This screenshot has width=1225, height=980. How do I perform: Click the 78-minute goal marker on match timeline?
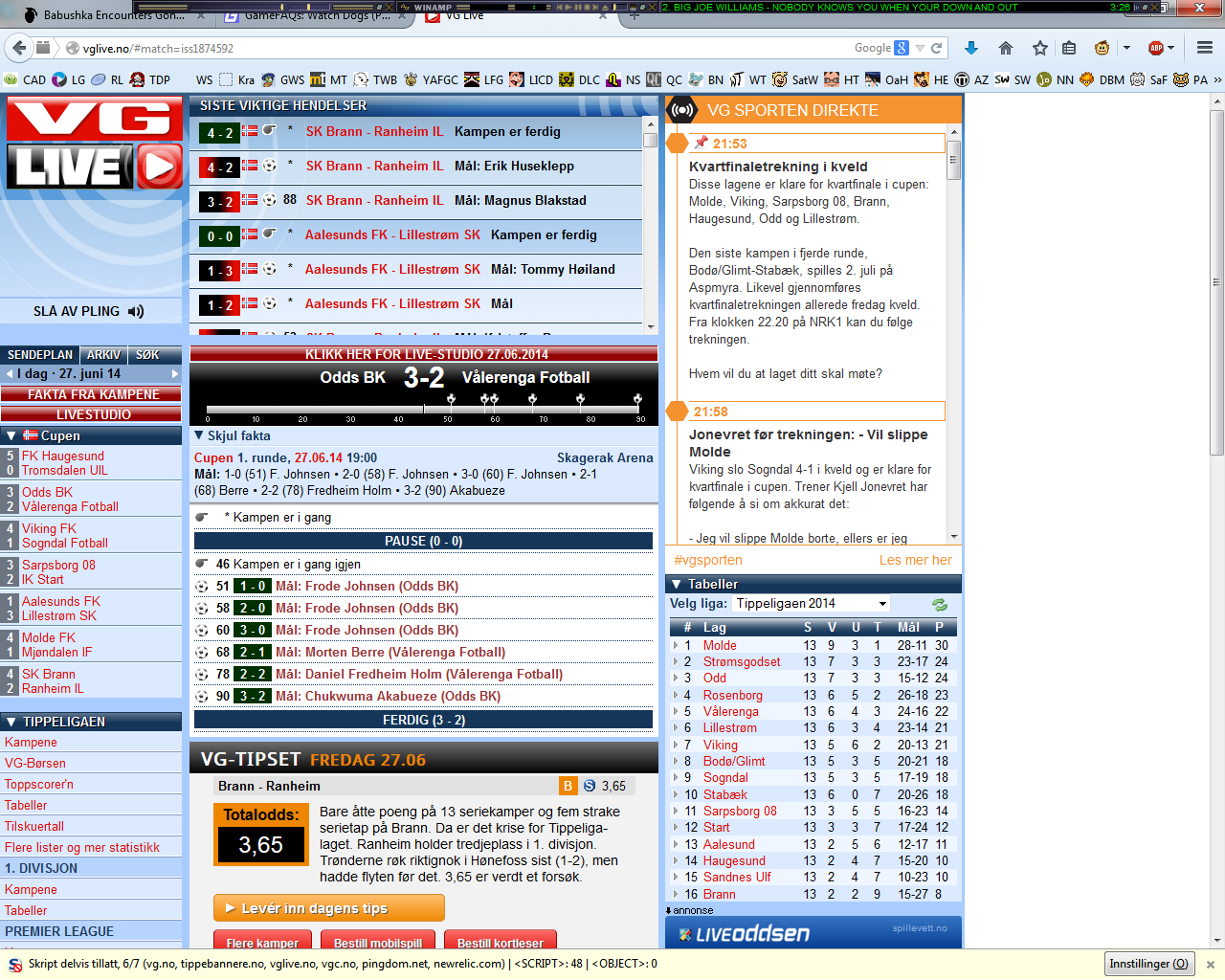[581, 399]
